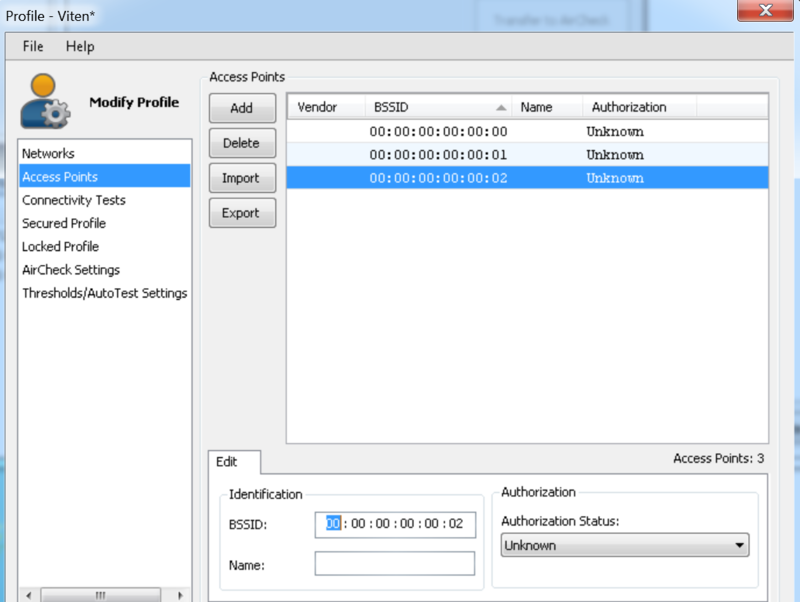Open Secured Profile section
Viewport: 800px width, 602px height.
click(x=64, y=223)
